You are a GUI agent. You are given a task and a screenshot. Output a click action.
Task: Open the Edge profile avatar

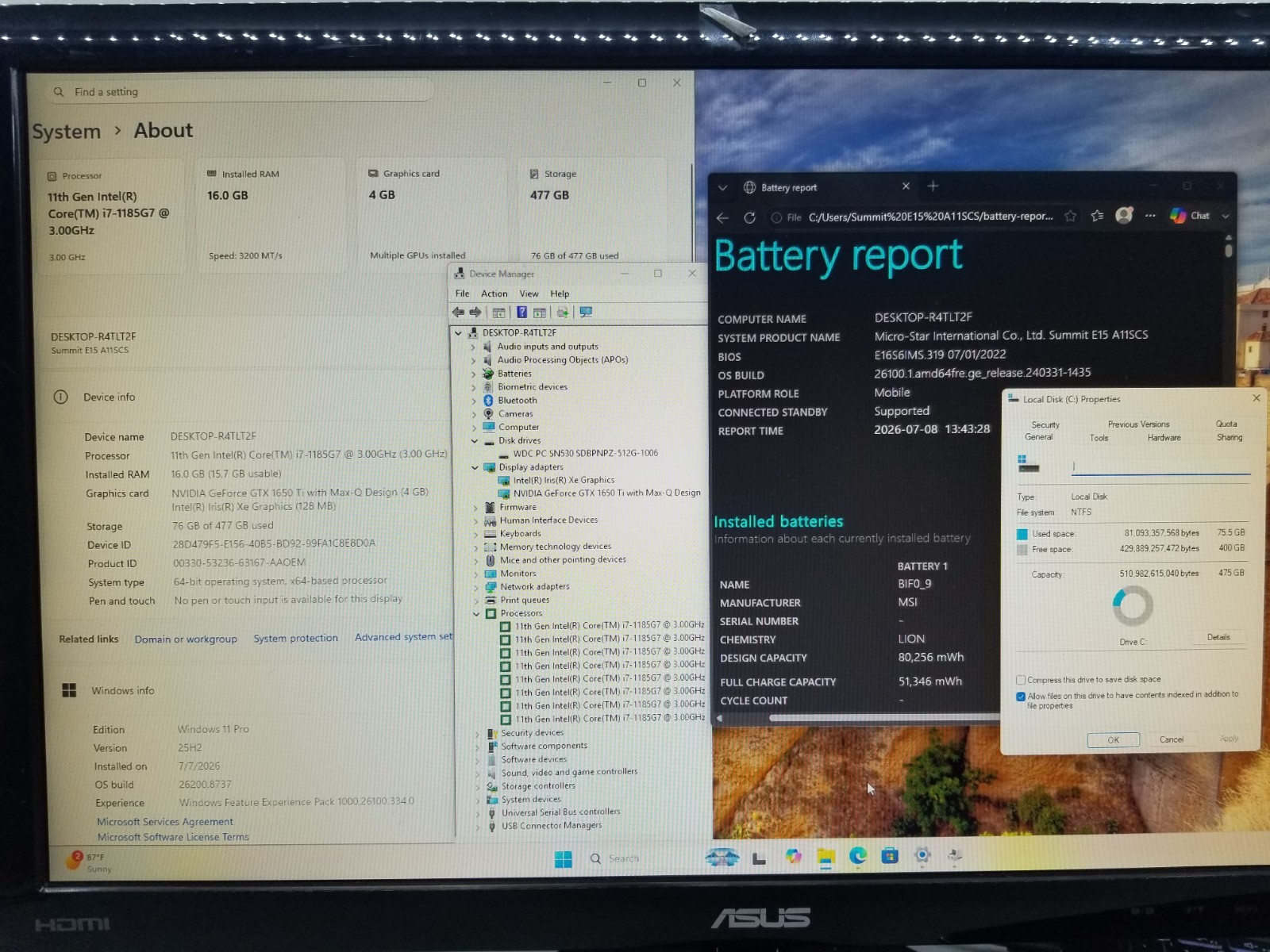point(1124,215)
